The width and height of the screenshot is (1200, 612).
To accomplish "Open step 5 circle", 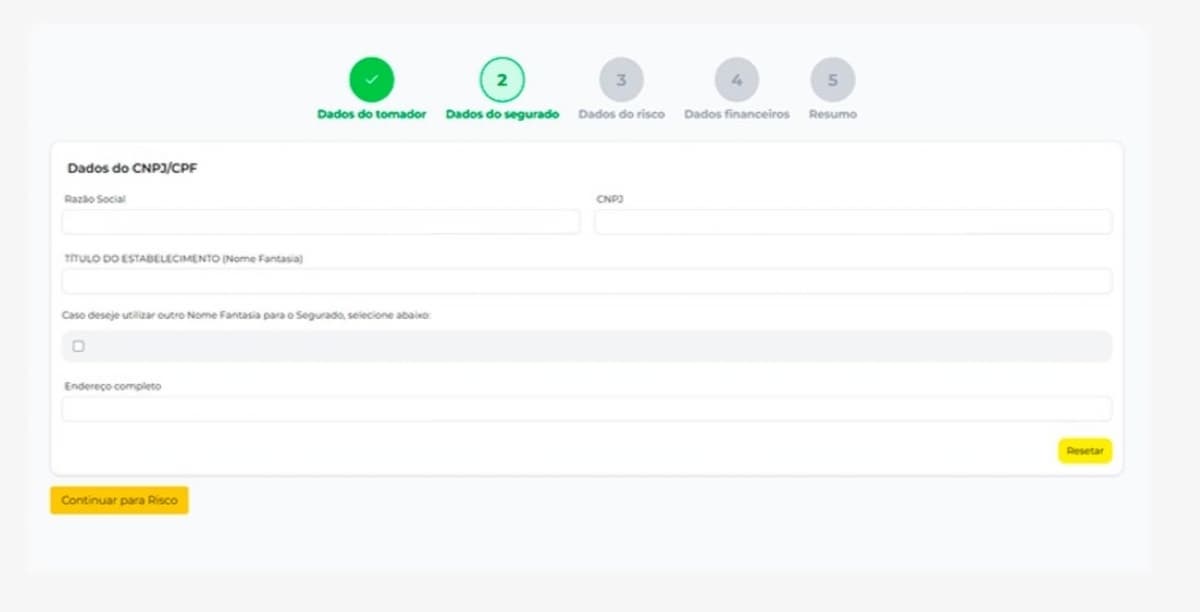I will tap(832, 80).
